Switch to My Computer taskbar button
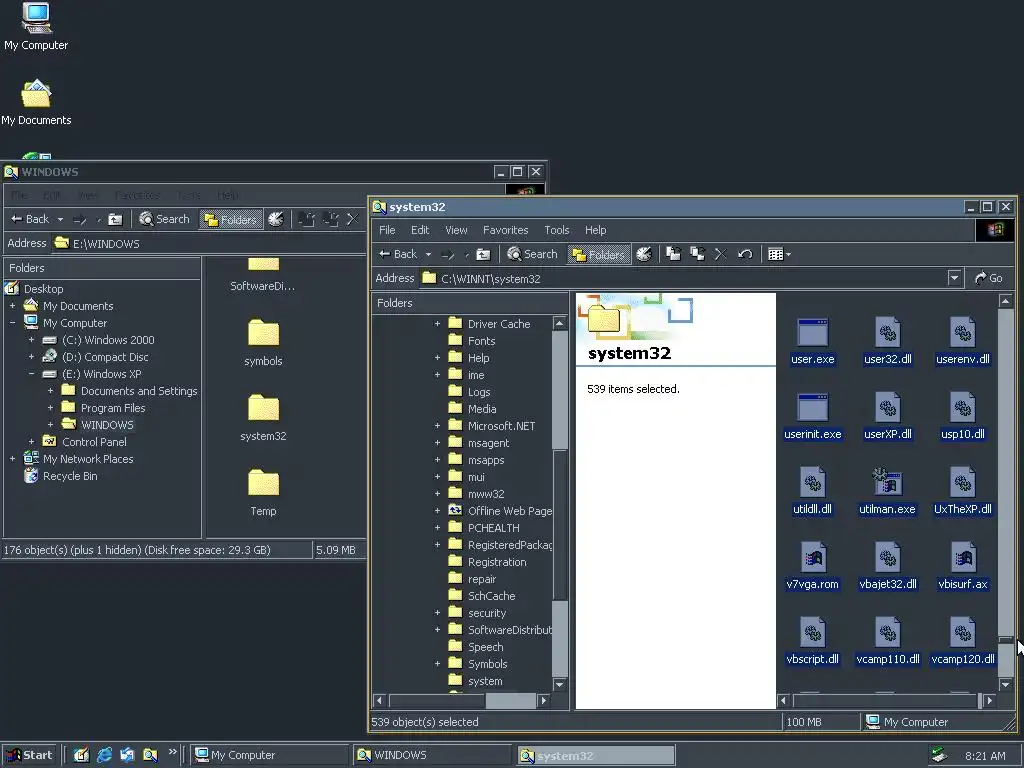This screenshot has width=1024, height=768. click(x=270, y=755)
